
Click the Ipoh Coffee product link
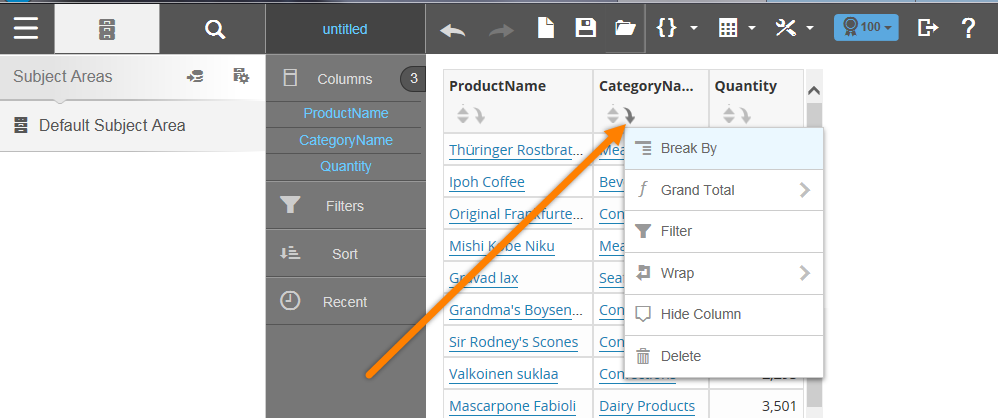(487, 182)
